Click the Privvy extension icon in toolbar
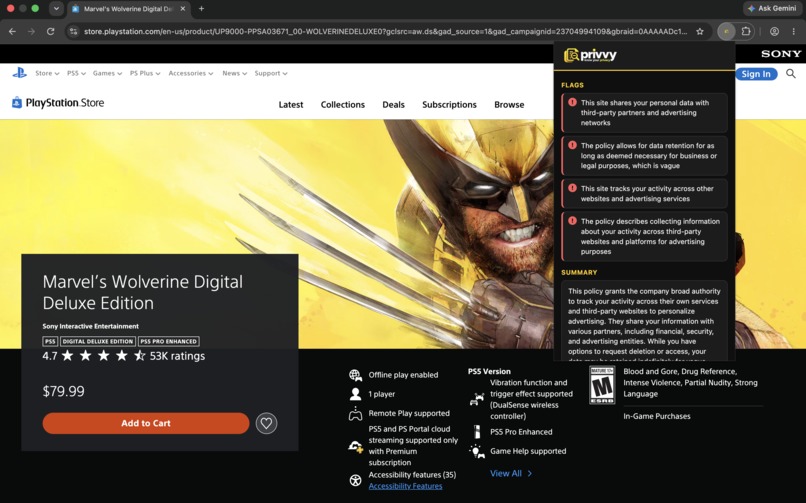 click(x=726, y=31)
